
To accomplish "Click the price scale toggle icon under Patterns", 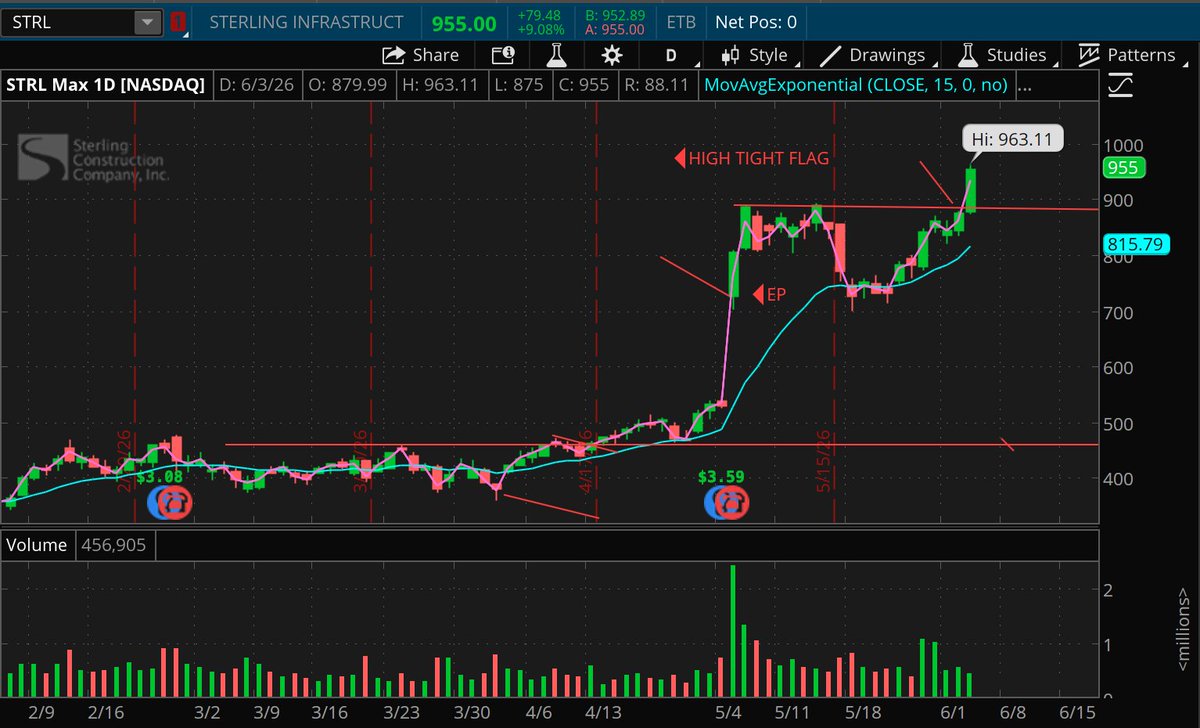I will click(x=1122, y=87).
